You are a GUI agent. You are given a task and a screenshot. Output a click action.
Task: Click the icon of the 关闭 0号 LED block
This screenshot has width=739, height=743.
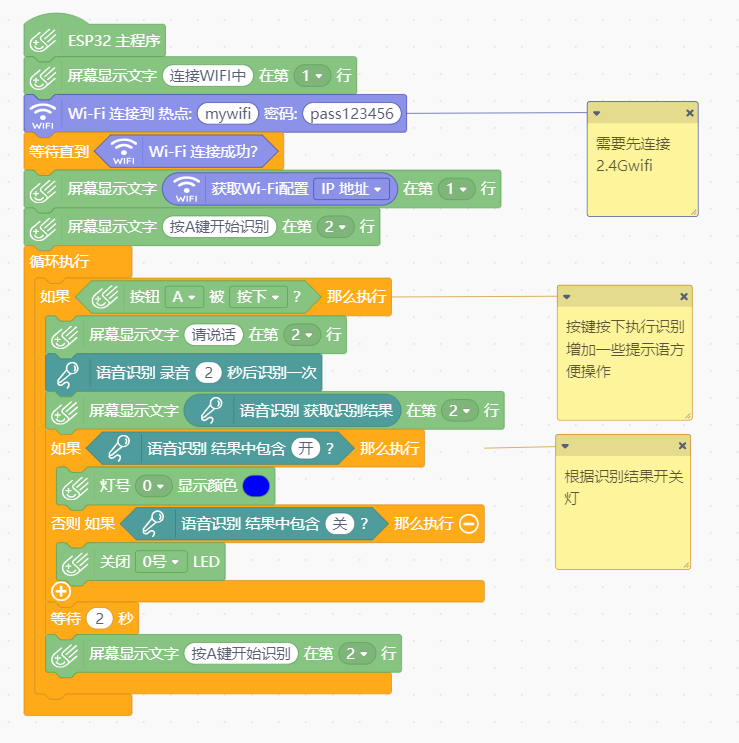click(75, 562)
